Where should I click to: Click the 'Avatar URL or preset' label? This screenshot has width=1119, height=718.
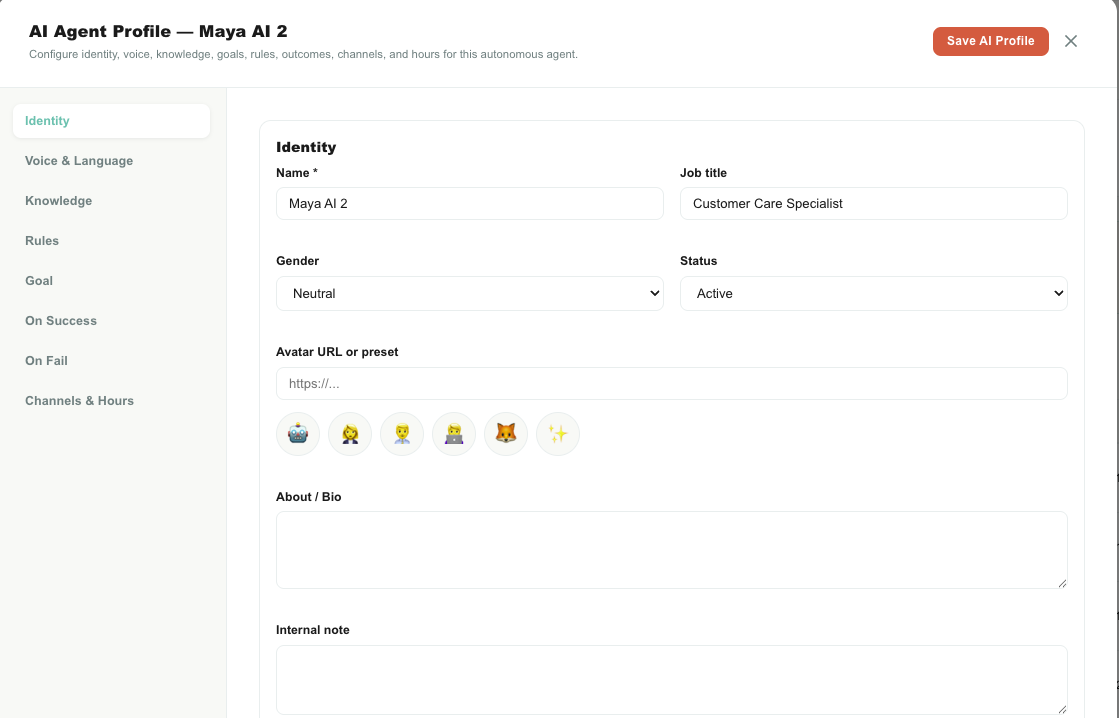(337, 352)
